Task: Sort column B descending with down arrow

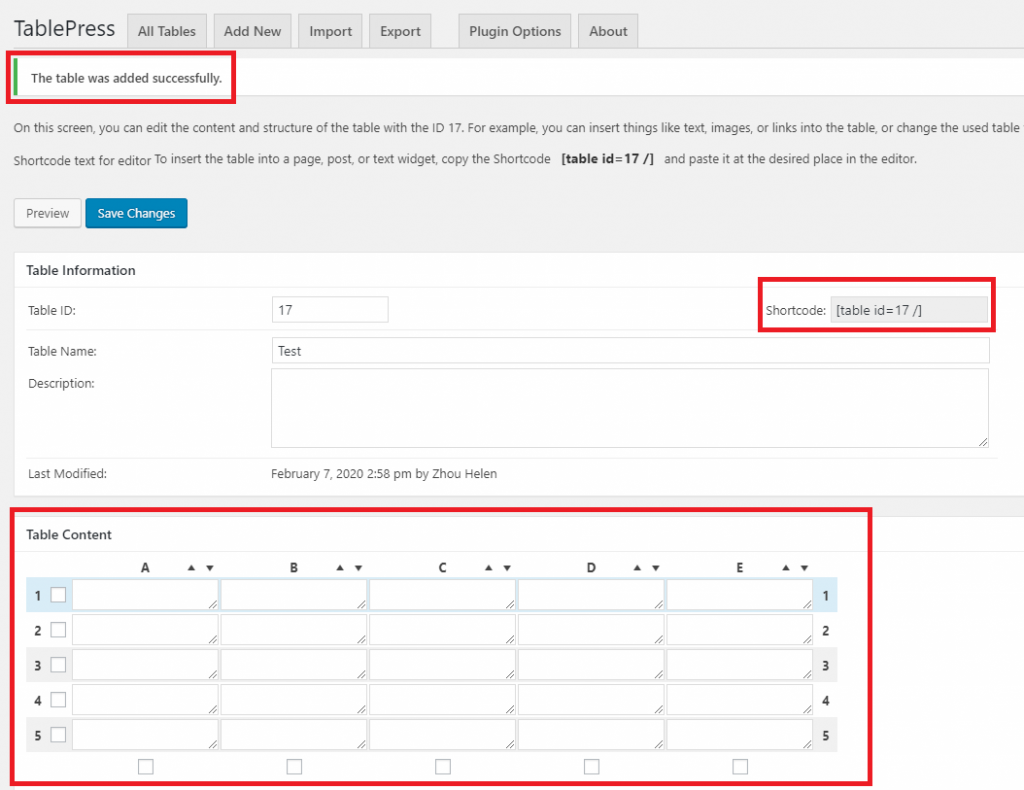Action: click(x=358, y=568)
